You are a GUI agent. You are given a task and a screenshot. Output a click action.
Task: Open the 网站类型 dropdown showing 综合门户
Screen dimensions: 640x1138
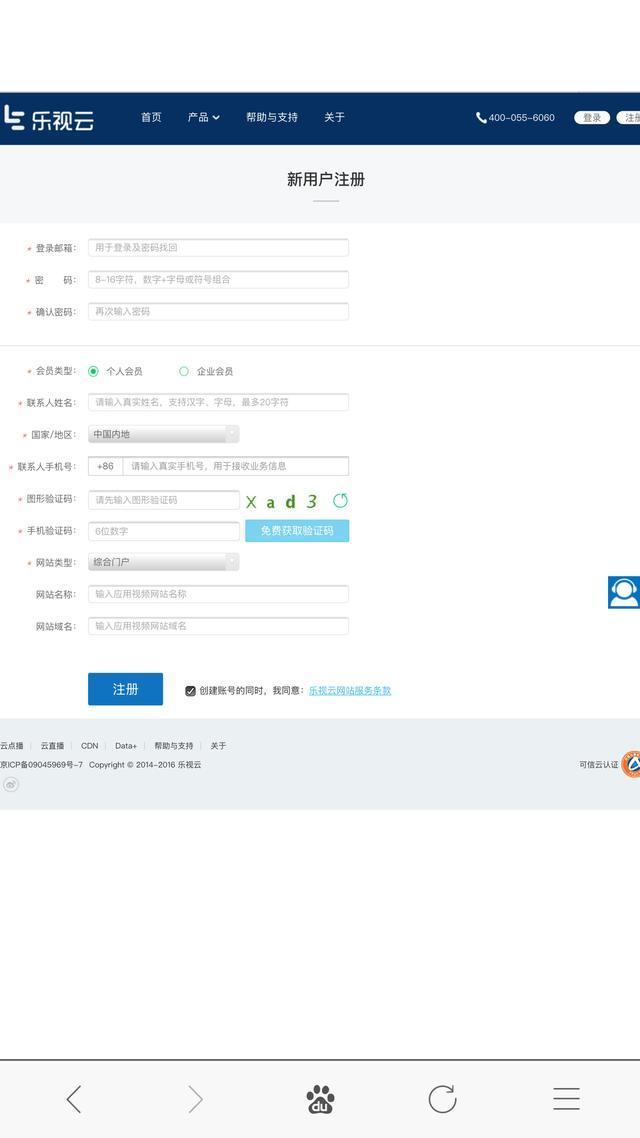[163, 562]
